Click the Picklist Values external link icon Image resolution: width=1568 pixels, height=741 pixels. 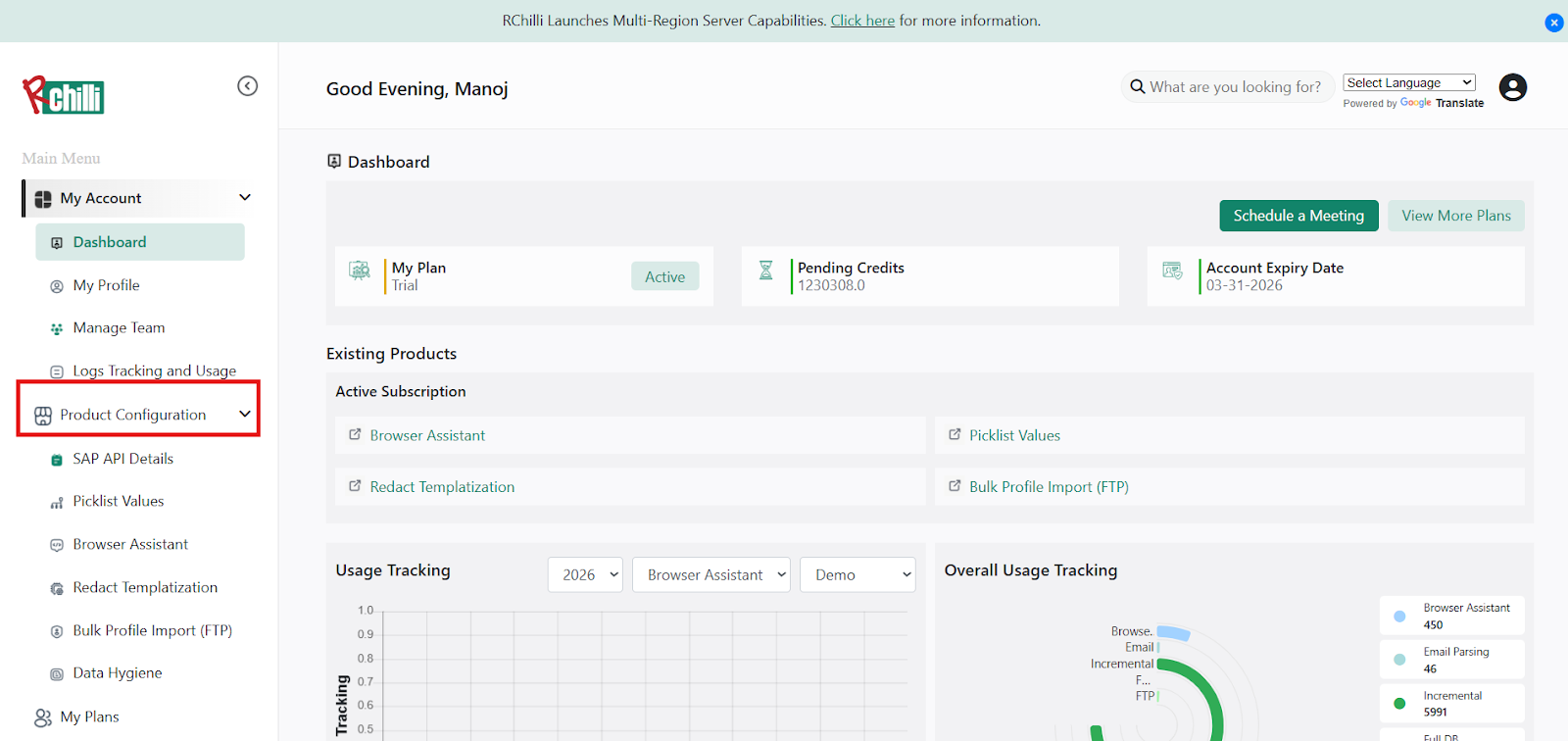pos(955,434)
